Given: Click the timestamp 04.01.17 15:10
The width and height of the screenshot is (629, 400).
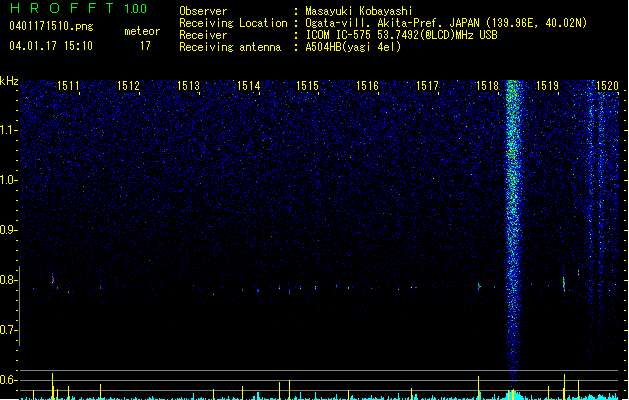Looking at the screenshot, I should (x=51, y=46).
